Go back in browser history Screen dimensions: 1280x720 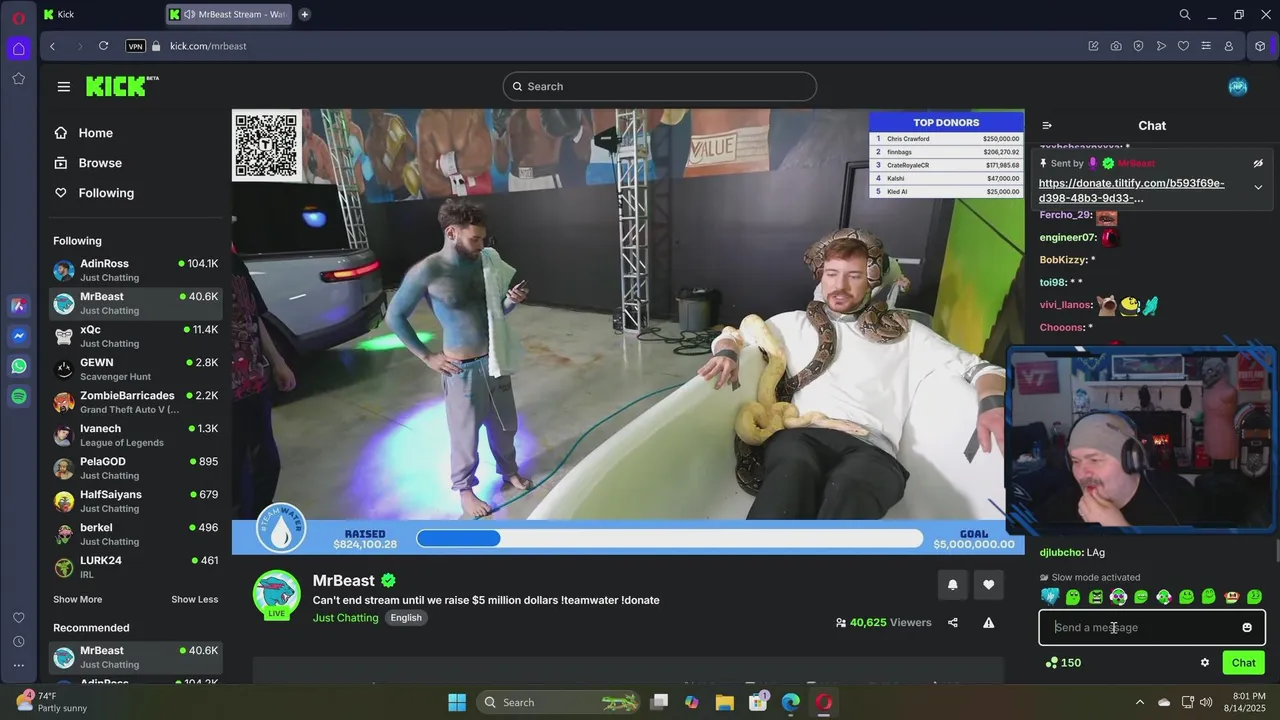pos(53,46)
